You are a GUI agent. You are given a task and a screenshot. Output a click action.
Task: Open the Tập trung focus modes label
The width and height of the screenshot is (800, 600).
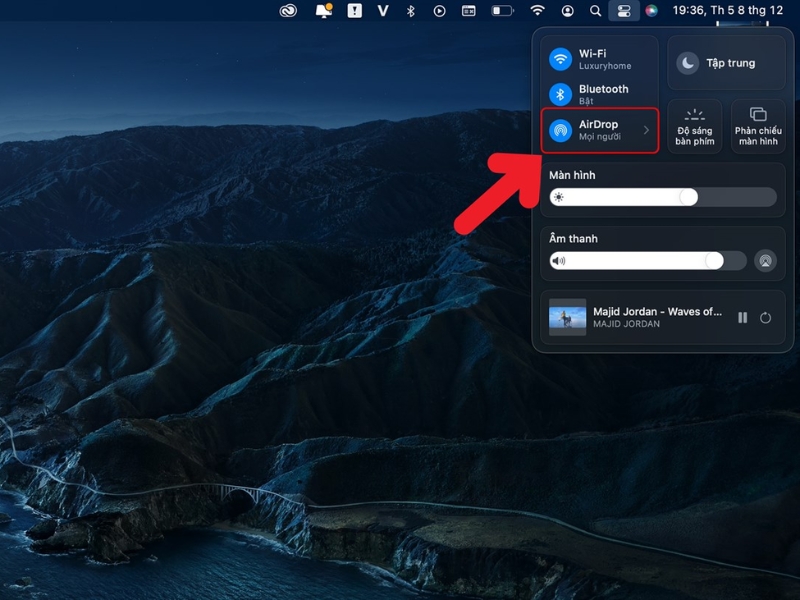731,63
